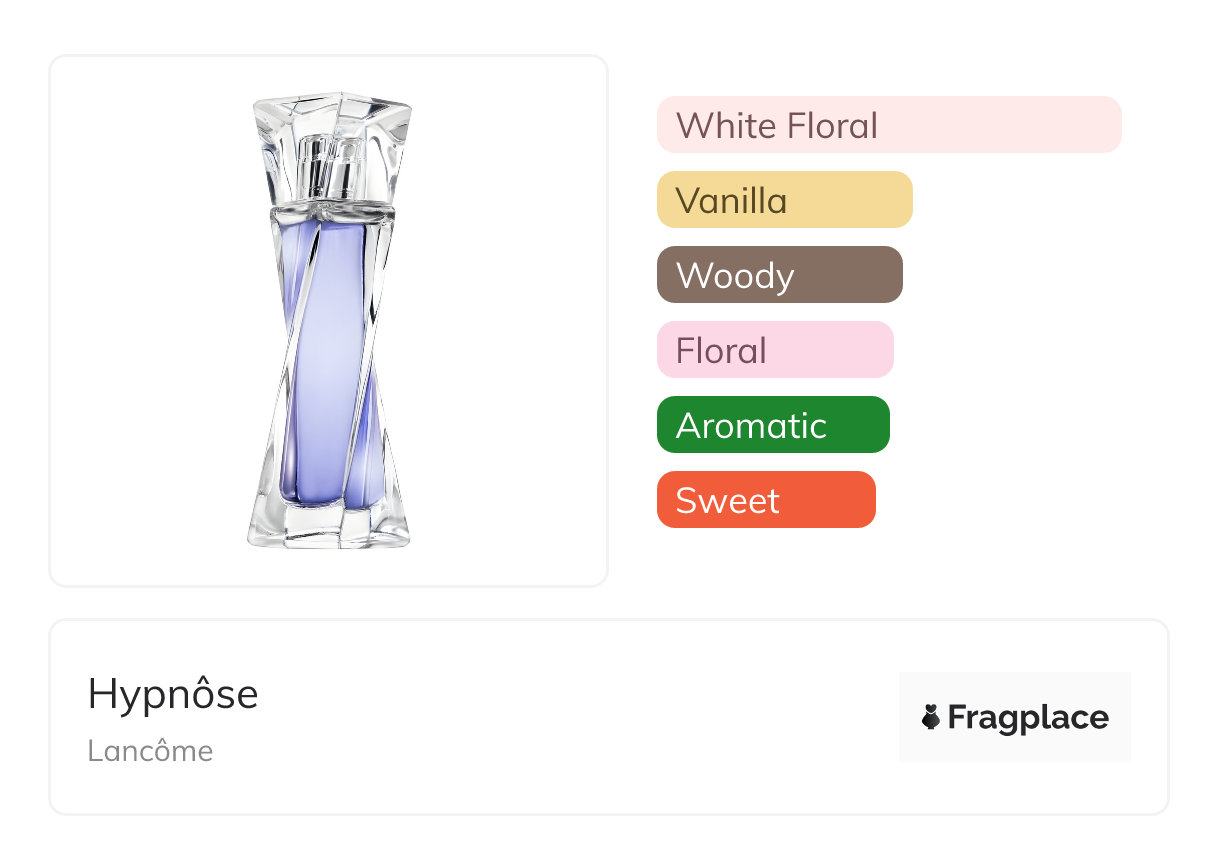This screenshot has height=864, width=1218.
Task: Click the clear glass cap of the bottle
Action: pyautogui.click(x=331, y=150)
